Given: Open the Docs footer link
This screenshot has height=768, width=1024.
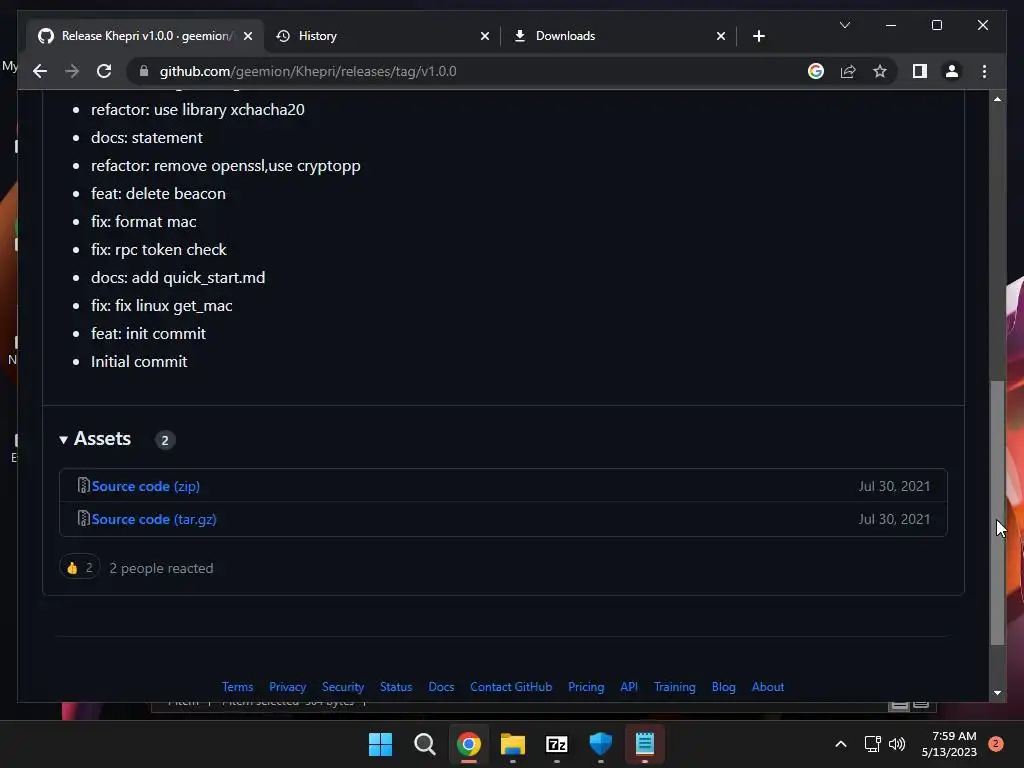Looking at the screenshot, I should coord(441,687).
